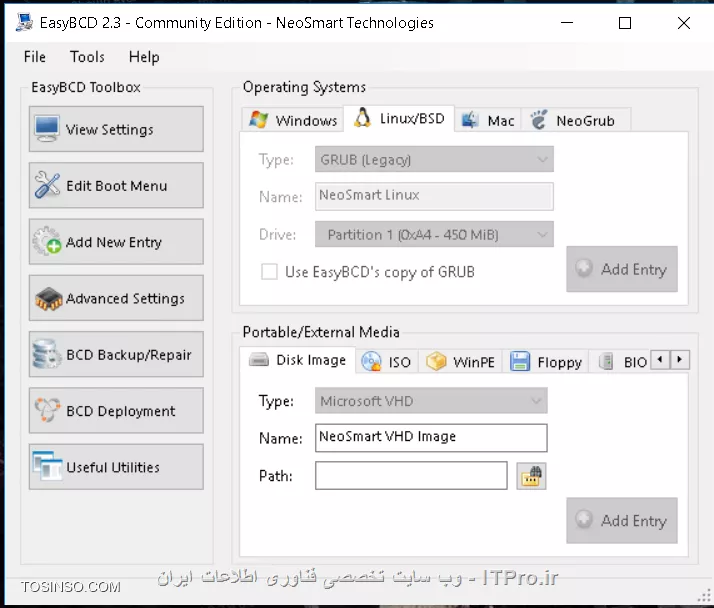The image size is (714, 608).
Task: Switch to the Floppy tab
Action: click(x=546, y=362)
